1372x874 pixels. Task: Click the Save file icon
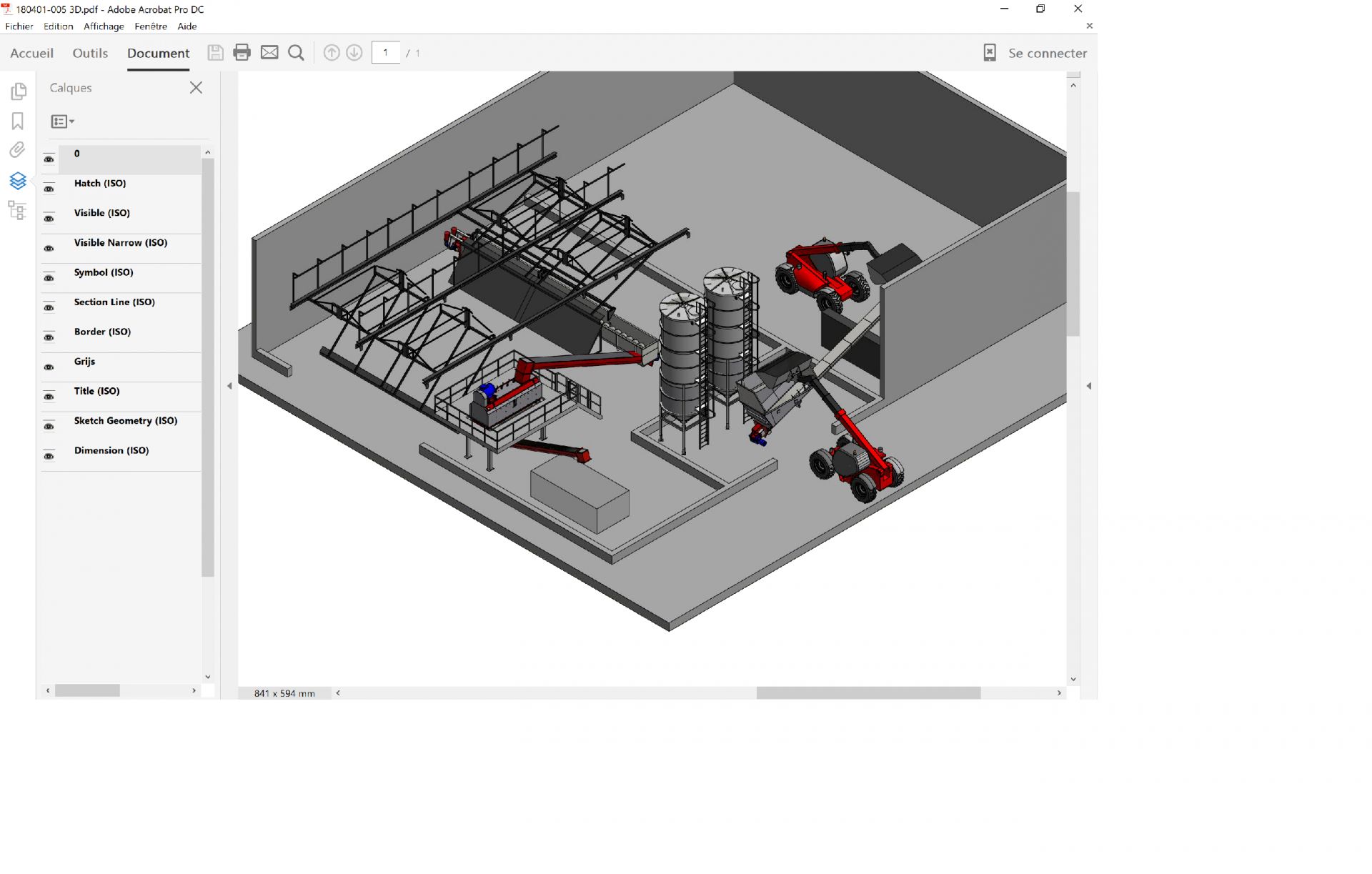pyautogui.click(x=215, y=53)
